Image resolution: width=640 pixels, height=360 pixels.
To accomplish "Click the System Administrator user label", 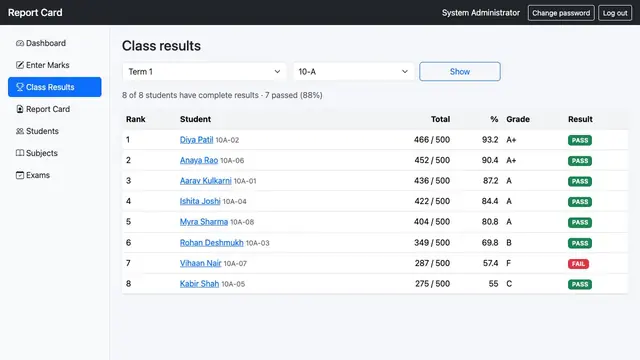I will coord(481,13).
